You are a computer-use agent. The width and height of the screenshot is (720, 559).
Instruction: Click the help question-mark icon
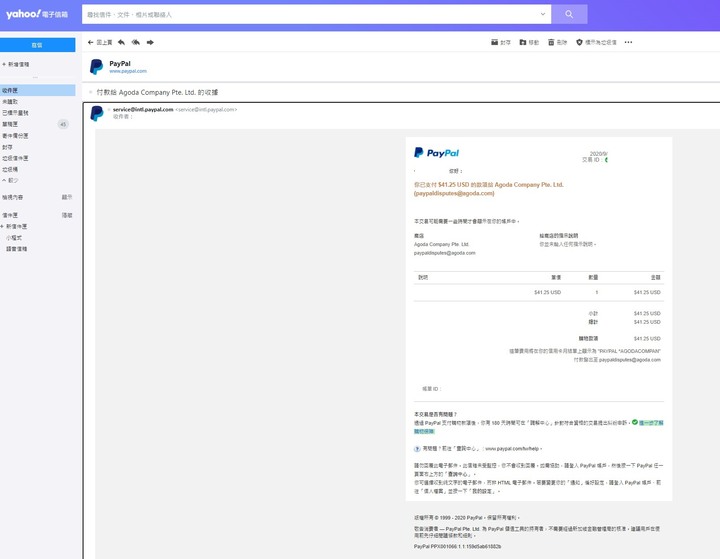pos(417,449)
